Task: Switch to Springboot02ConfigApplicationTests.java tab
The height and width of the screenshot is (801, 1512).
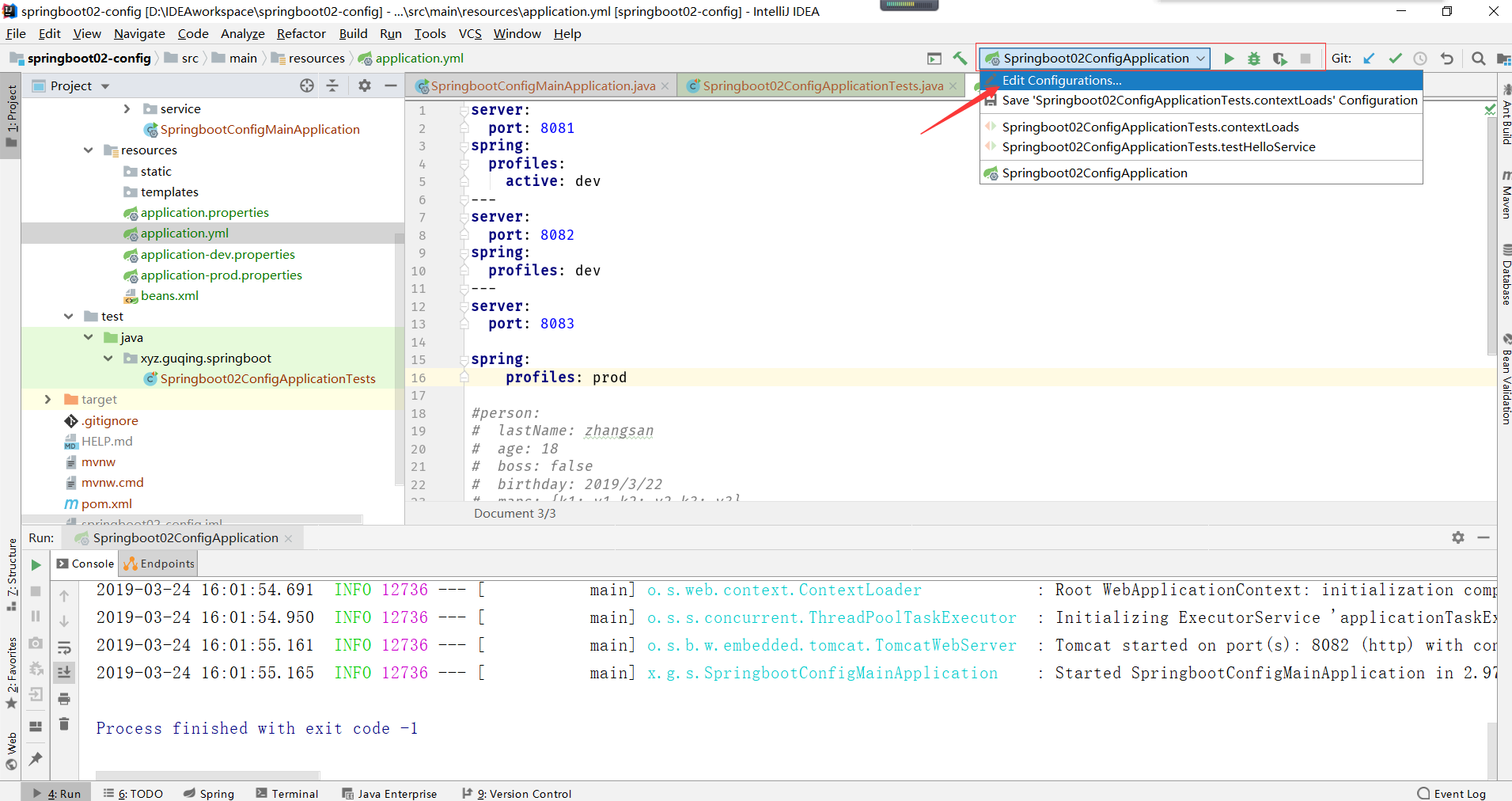Action: (822, 86)
